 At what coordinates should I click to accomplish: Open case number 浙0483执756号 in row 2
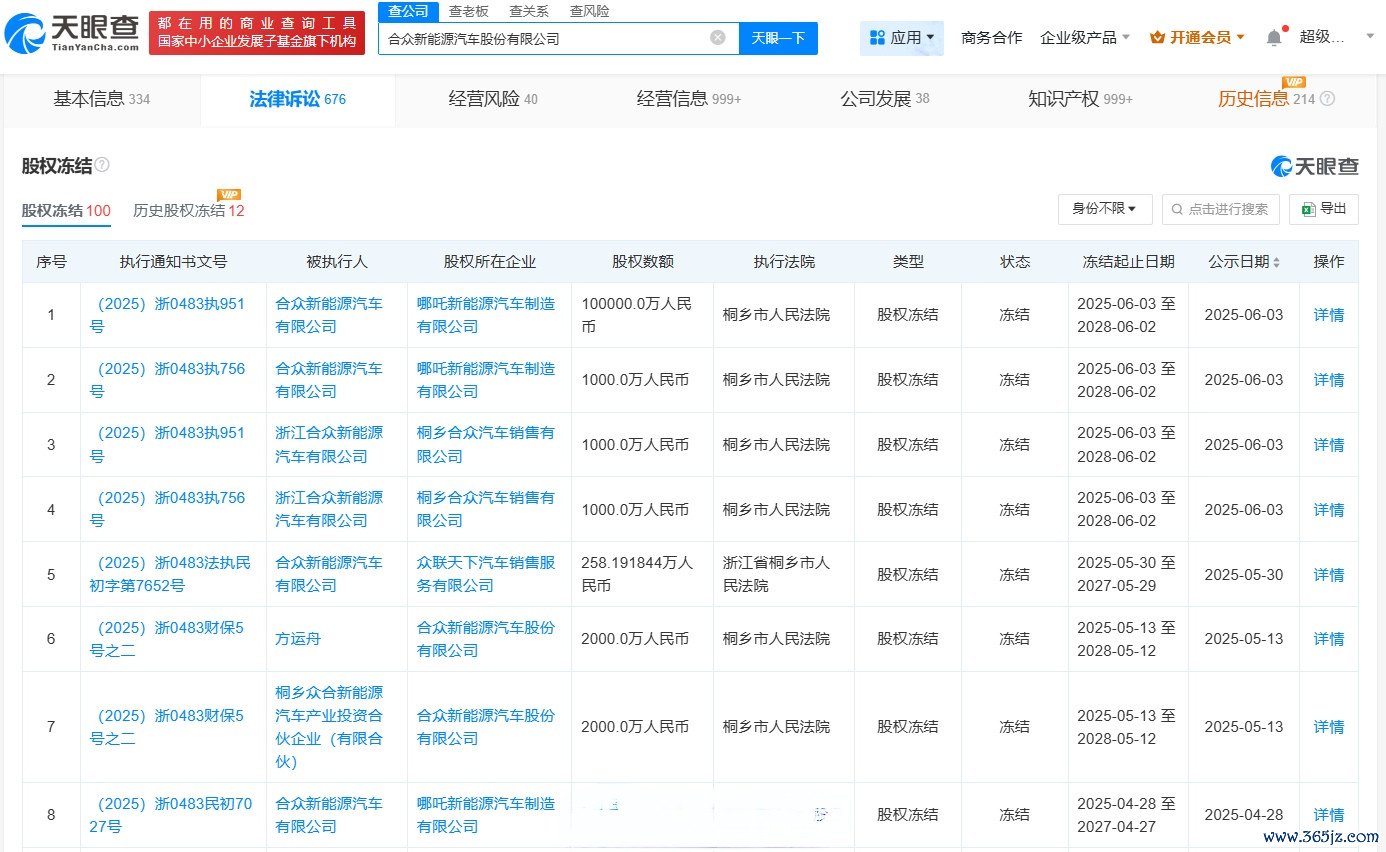pyautogui.click(x=167, y=380)
